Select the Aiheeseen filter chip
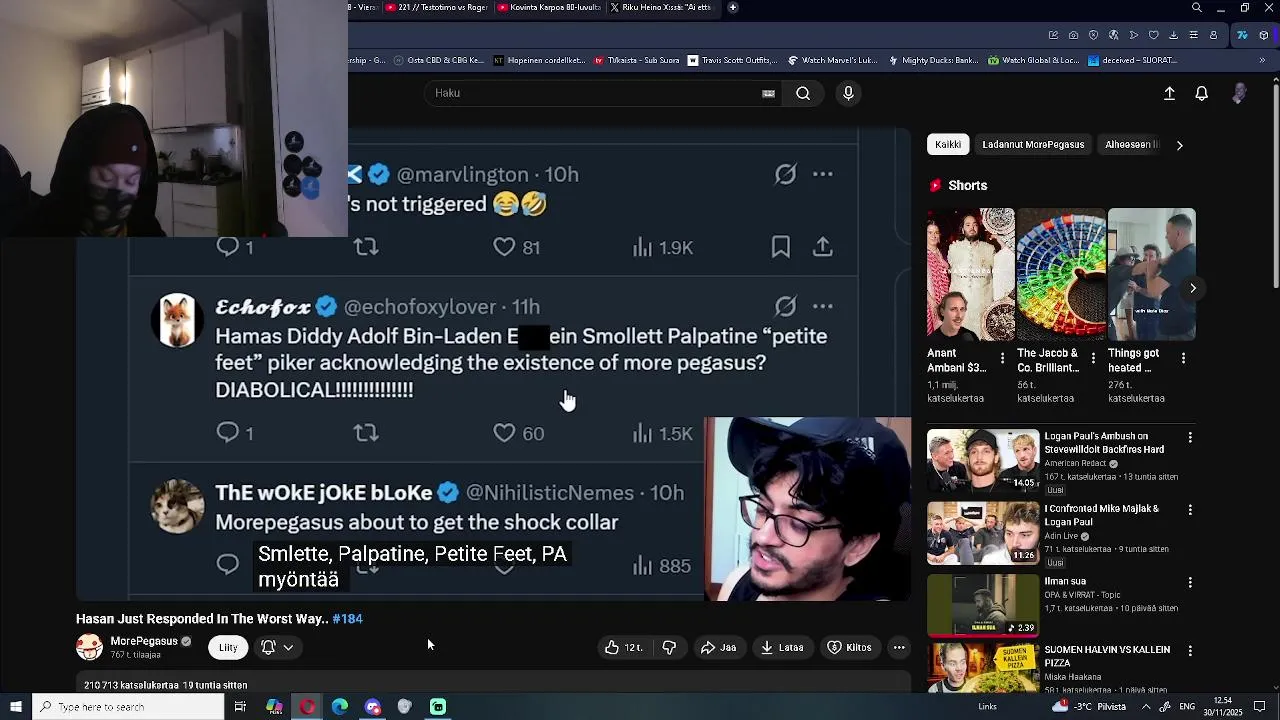Viewport: 1280px width, 720px height. pyautogui.click(x=1131, y=145)
